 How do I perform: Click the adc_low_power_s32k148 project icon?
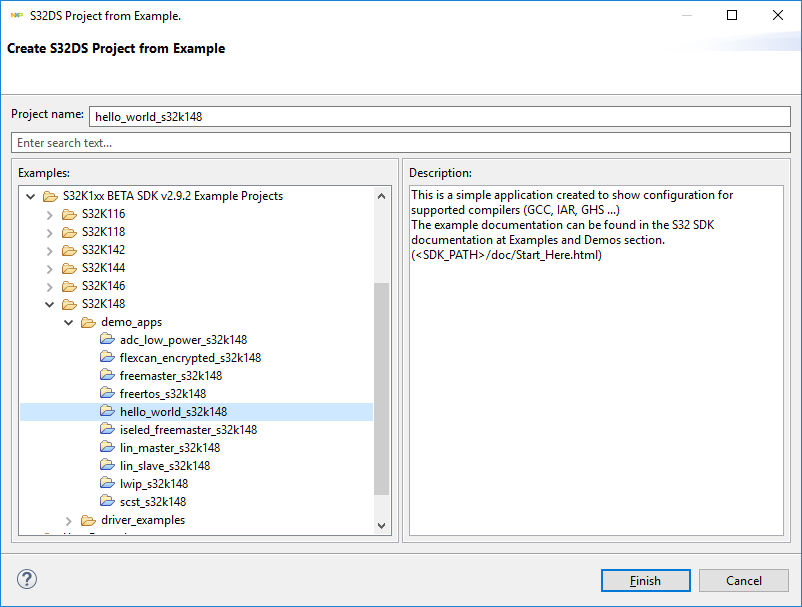(x=107, y=339)
